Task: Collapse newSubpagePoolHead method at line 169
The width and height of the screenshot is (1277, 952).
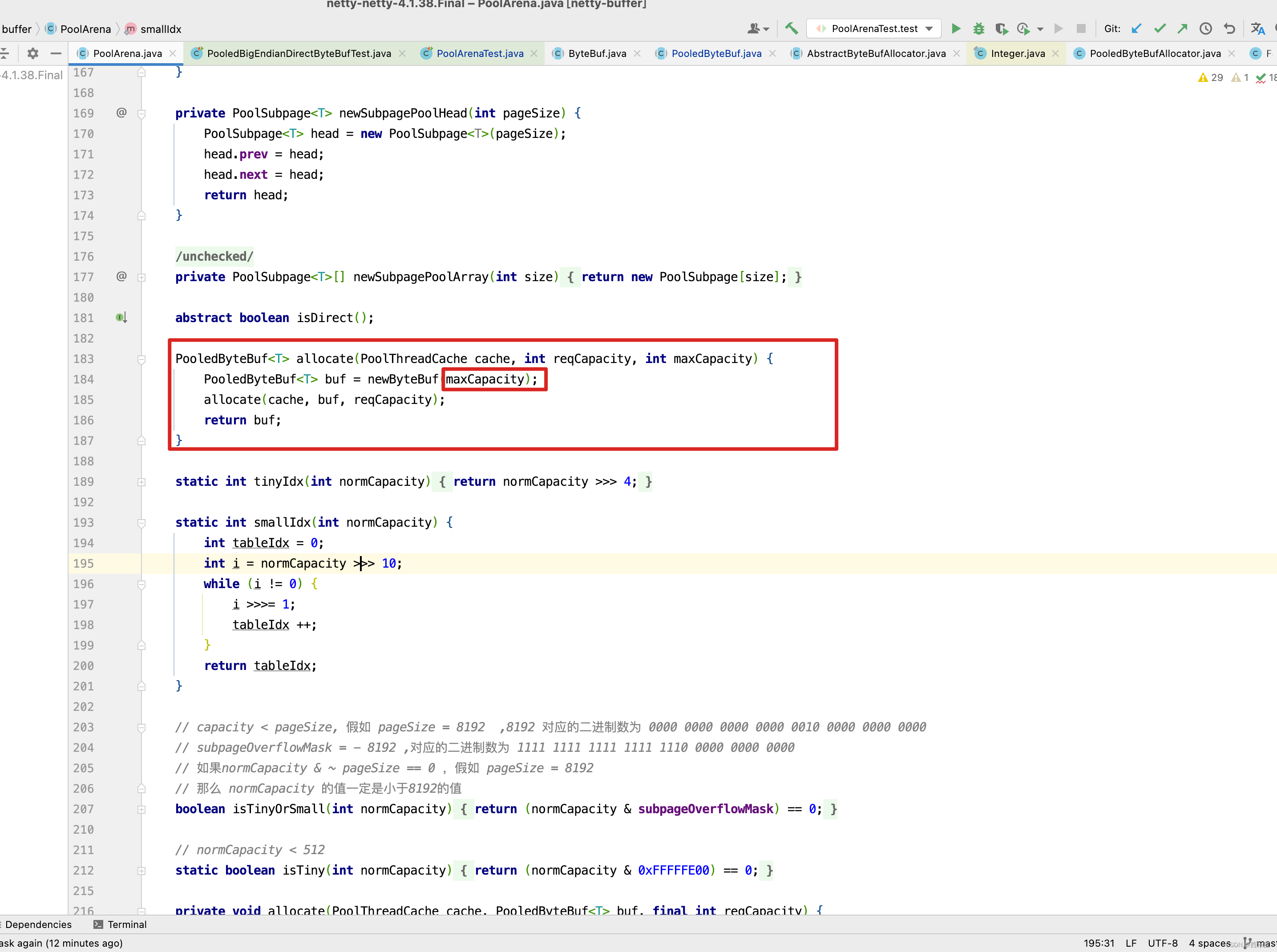Action: pos(141,113)
